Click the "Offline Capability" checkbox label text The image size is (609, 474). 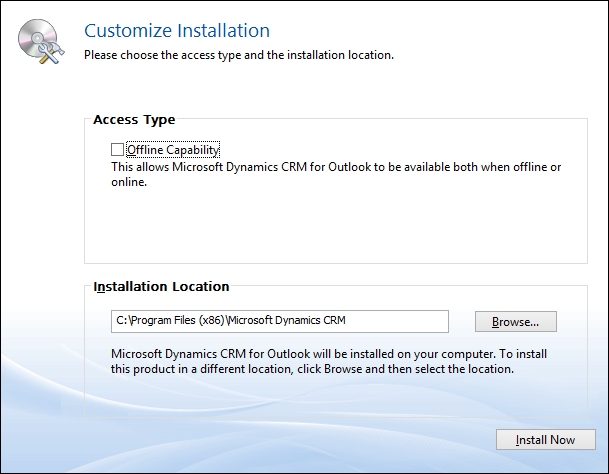pos(173,150)
